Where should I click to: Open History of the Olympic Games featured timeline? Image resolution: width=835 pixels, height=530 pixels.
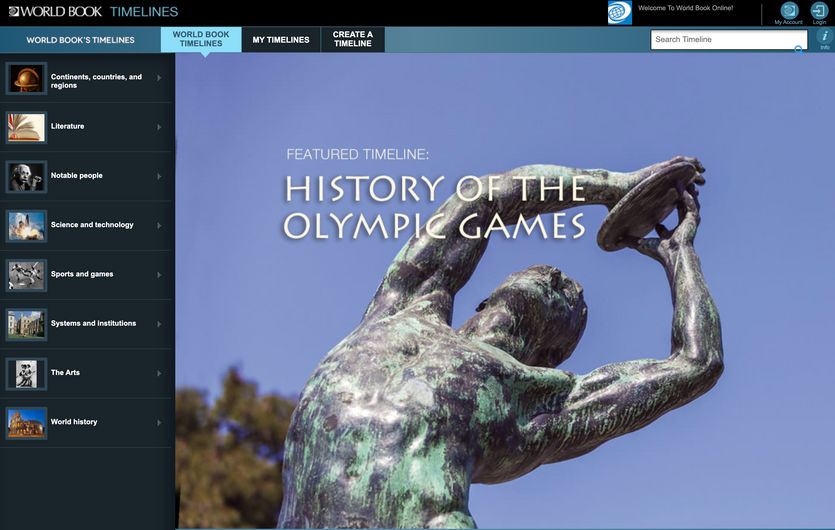435,207
